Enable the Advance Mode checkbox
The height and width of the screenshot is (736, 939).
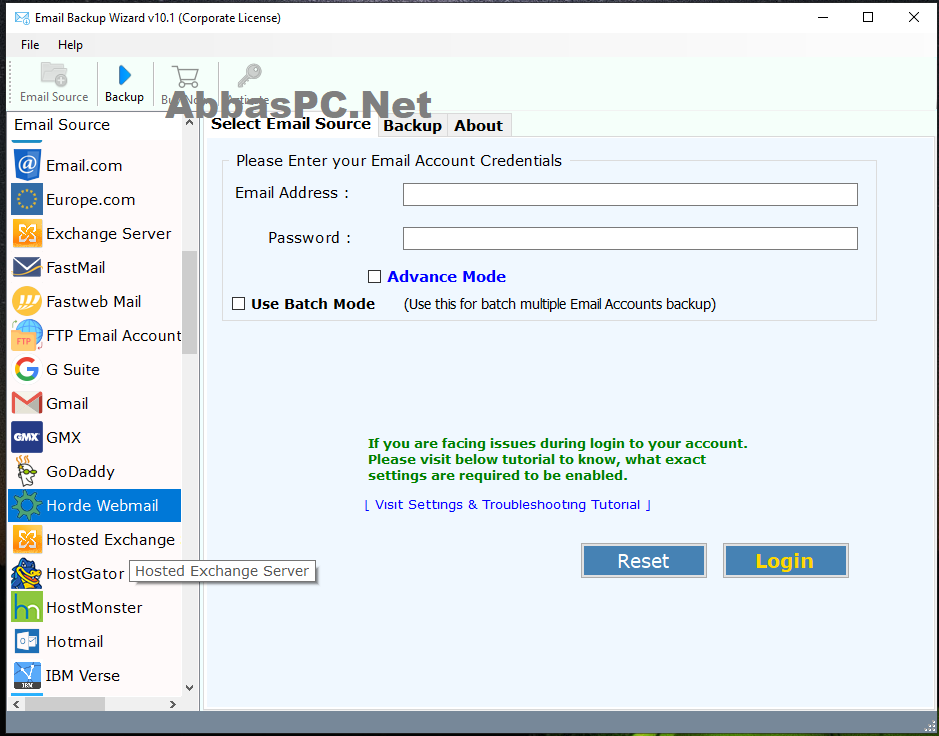(x=374, y=277)
